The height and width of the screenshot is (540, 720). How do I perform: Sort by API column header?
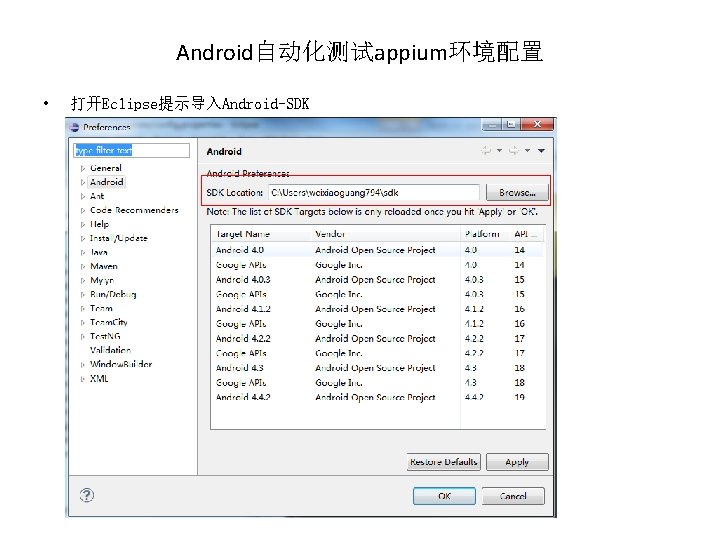527,234
